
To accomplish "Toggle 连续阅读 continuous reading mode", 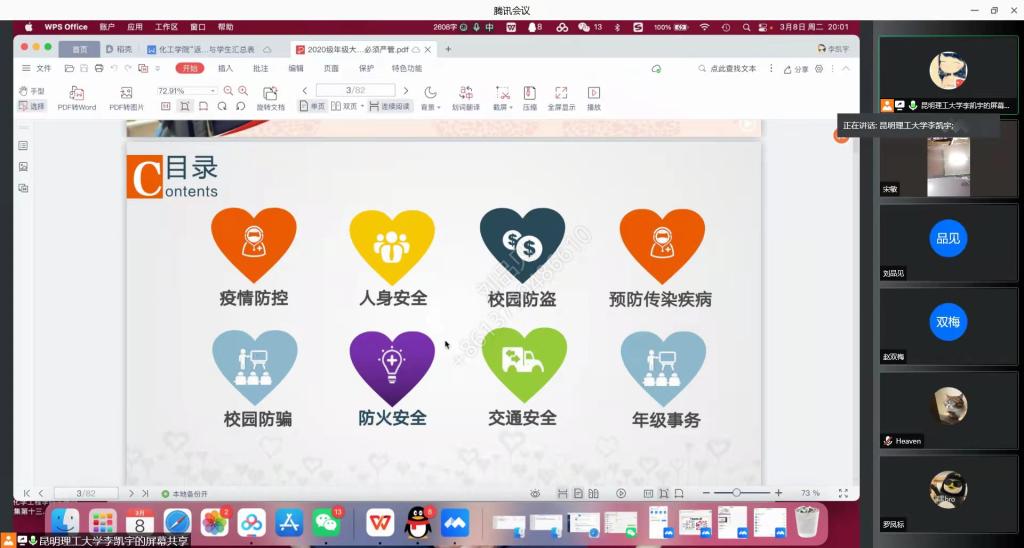I will (390, 106).
